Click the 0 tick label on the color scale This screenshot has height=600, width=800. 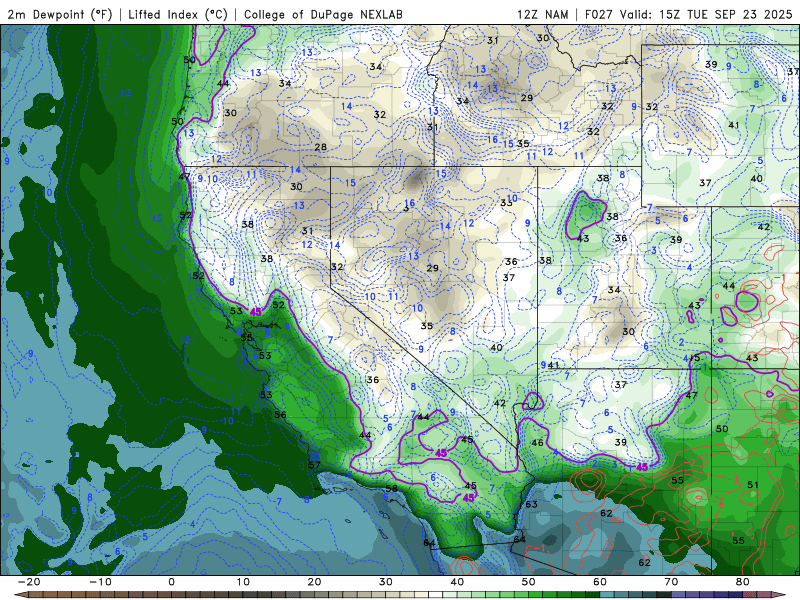click(x=171, y=582)
